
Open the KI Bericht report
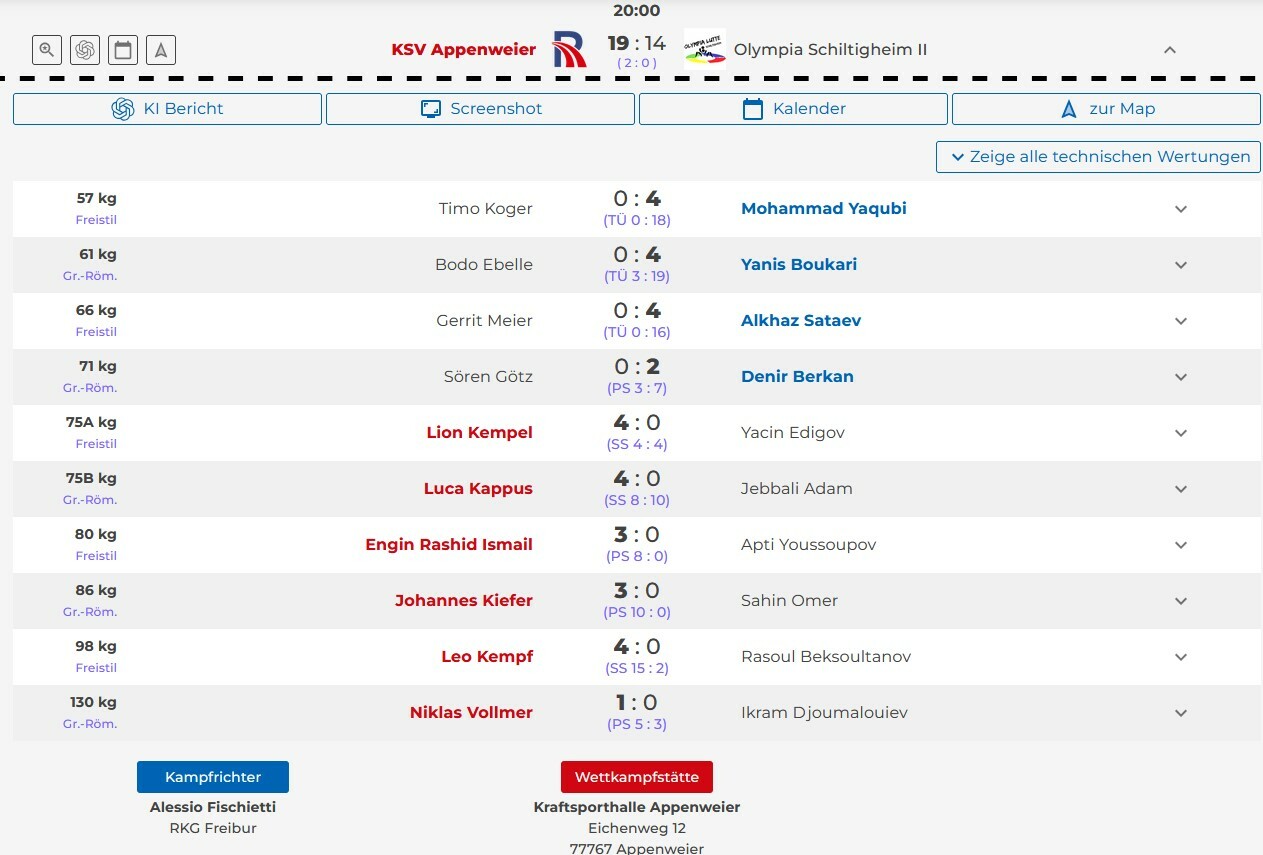point(167,109)
